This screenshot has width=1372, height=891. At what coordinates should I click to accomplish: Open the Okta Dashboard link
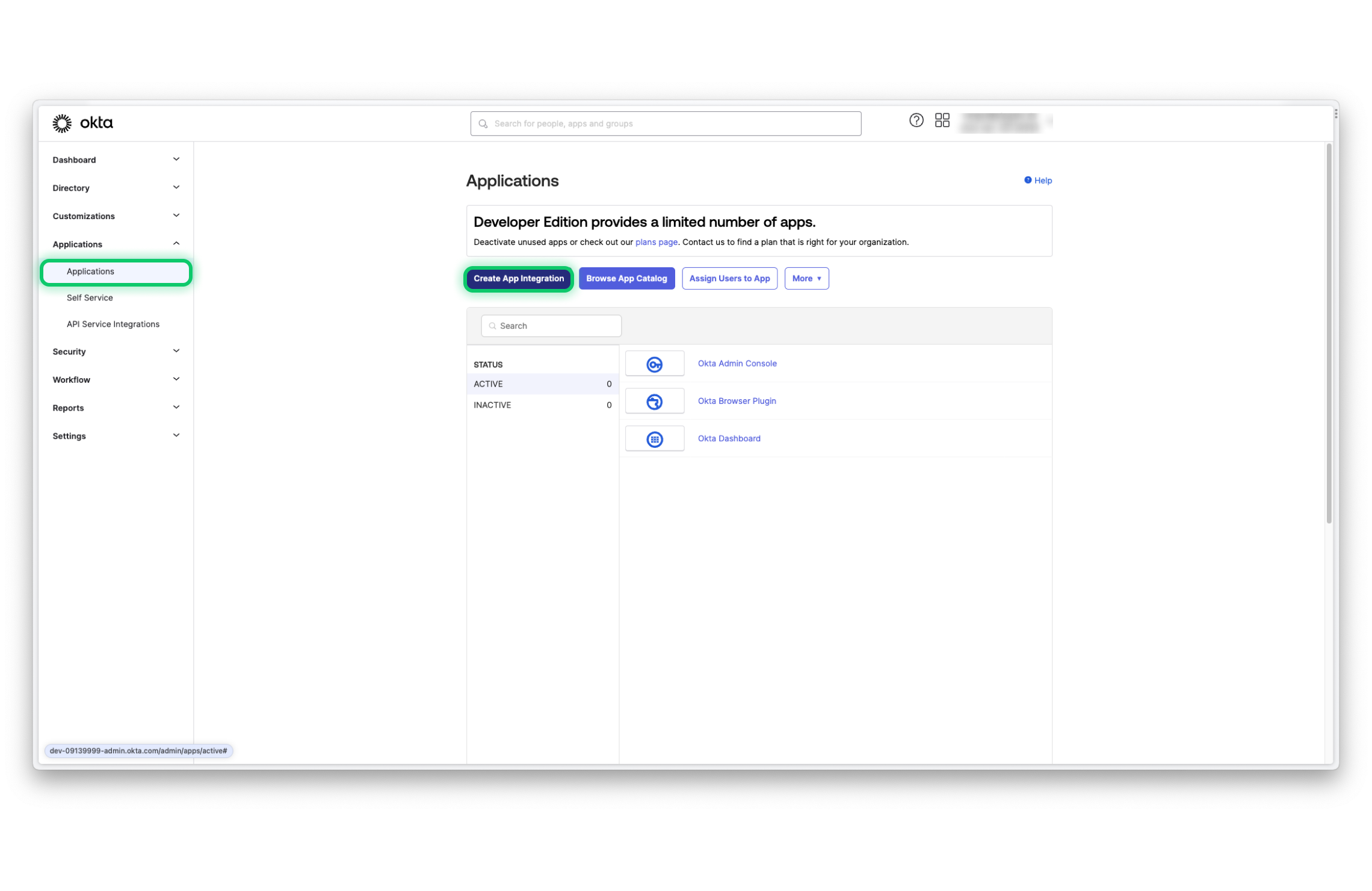click(x=729, y=439)
